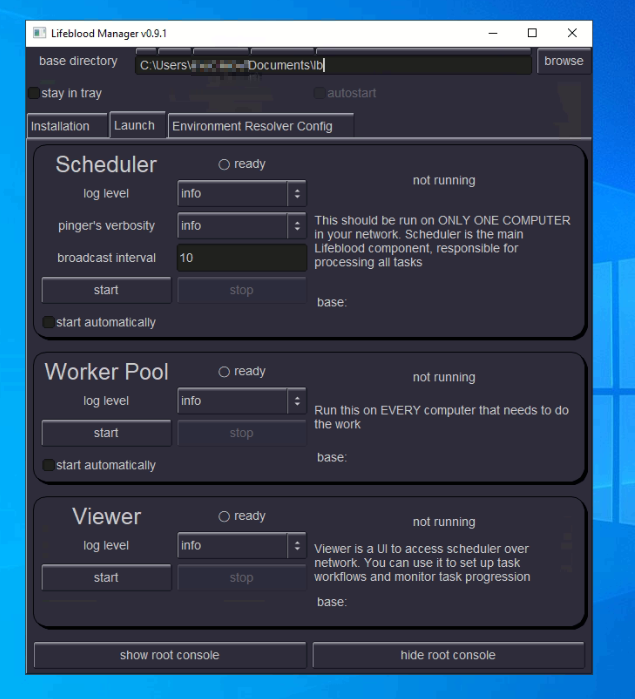Click the Viewer log level arrows
Screen dimensions: 635x699
tap(297, 546)
